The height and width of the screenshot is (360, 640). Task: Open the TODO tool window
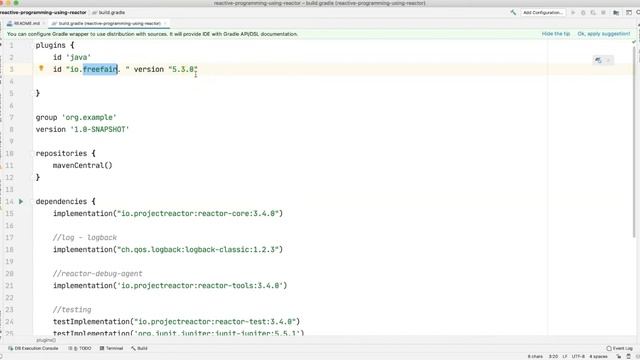80,349
